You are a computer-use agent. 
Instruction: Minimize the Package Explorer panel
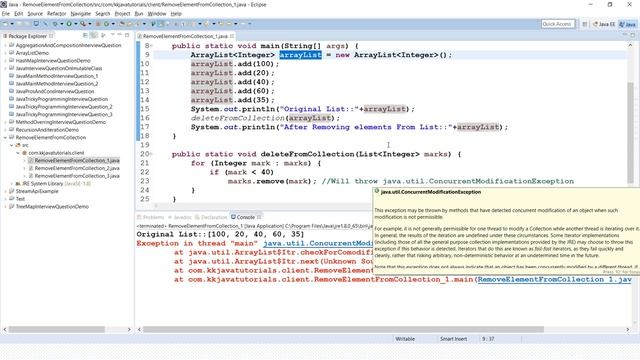coord(119,35)
